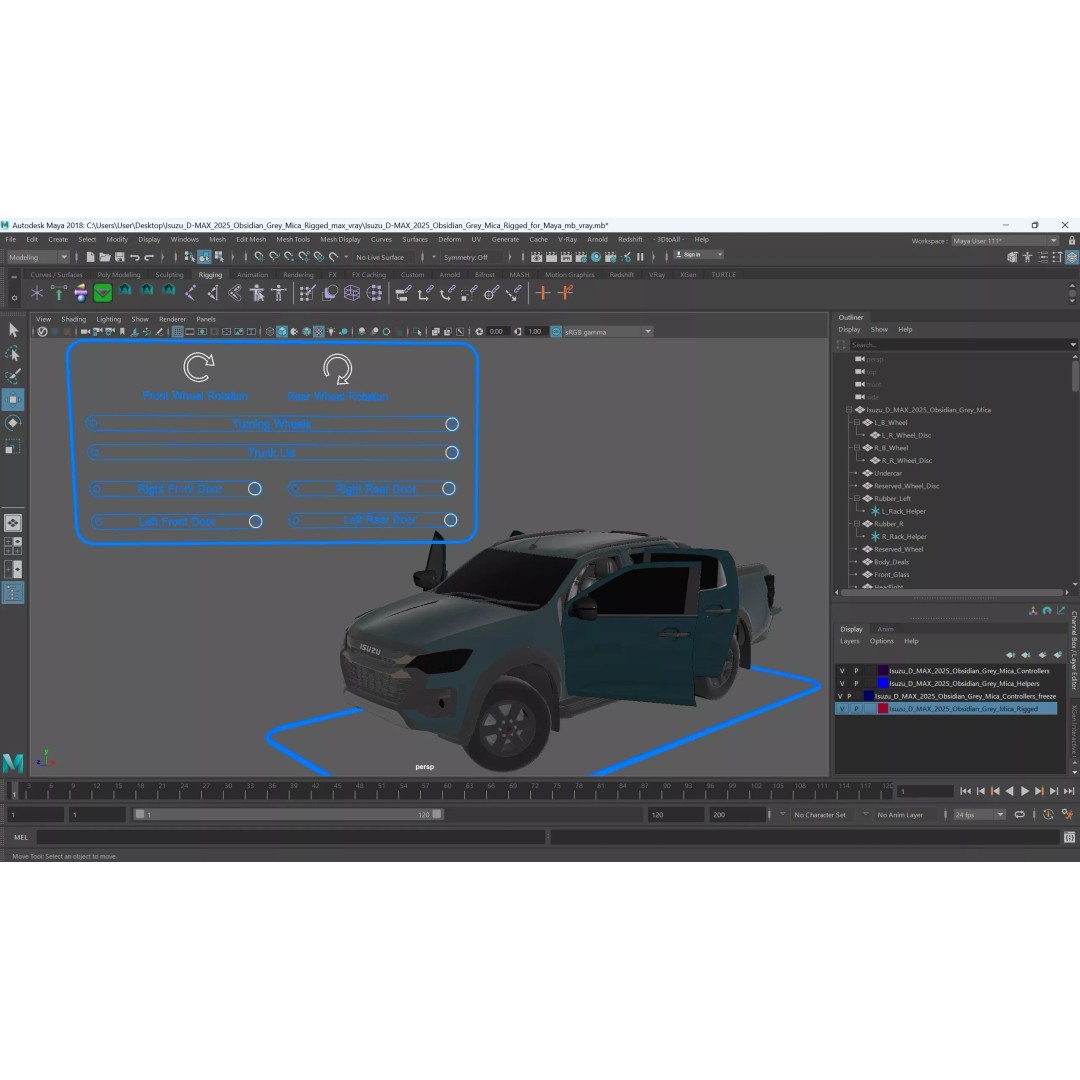Open Animation Preferences running-man icon
Image resolution: width=1080 pixels, height=1080 pixels.
pyautogui.click(x=1068, y=814)
